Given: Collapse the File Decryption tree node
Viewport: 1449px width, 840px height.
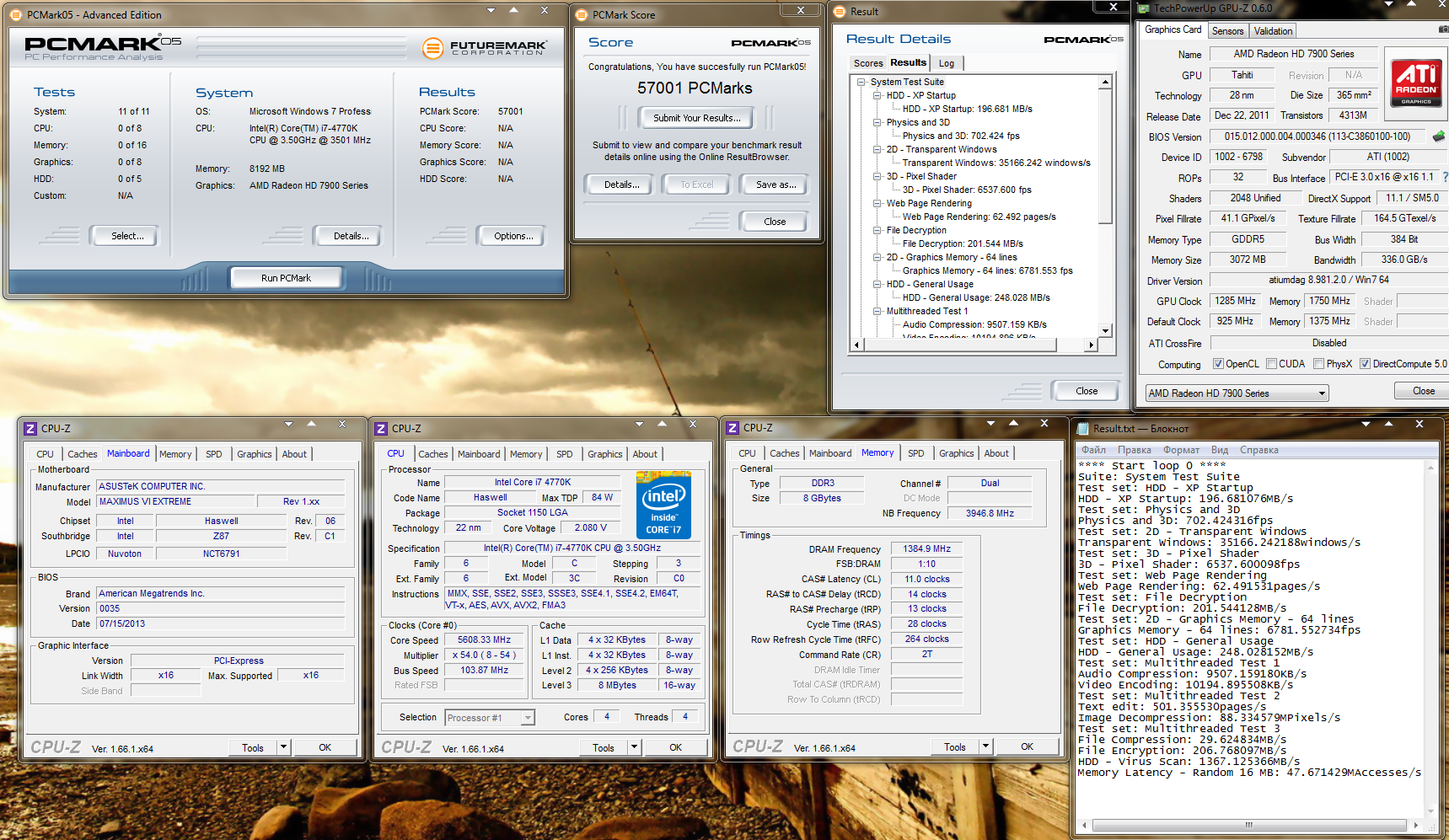Looking at the screenshot, I should (877, 230).
